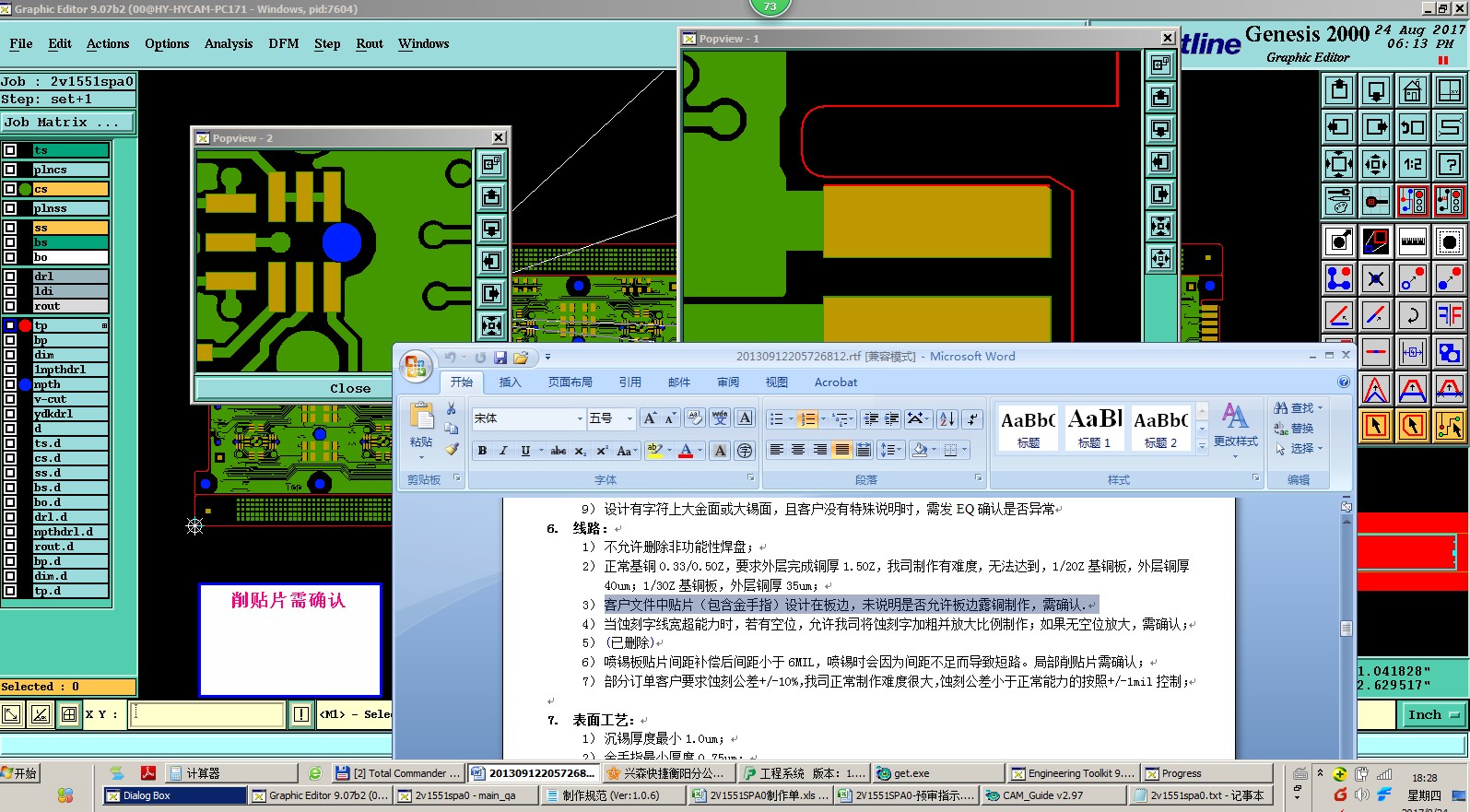
Task: Click the Job Matrix ... button
Action: 67,122
